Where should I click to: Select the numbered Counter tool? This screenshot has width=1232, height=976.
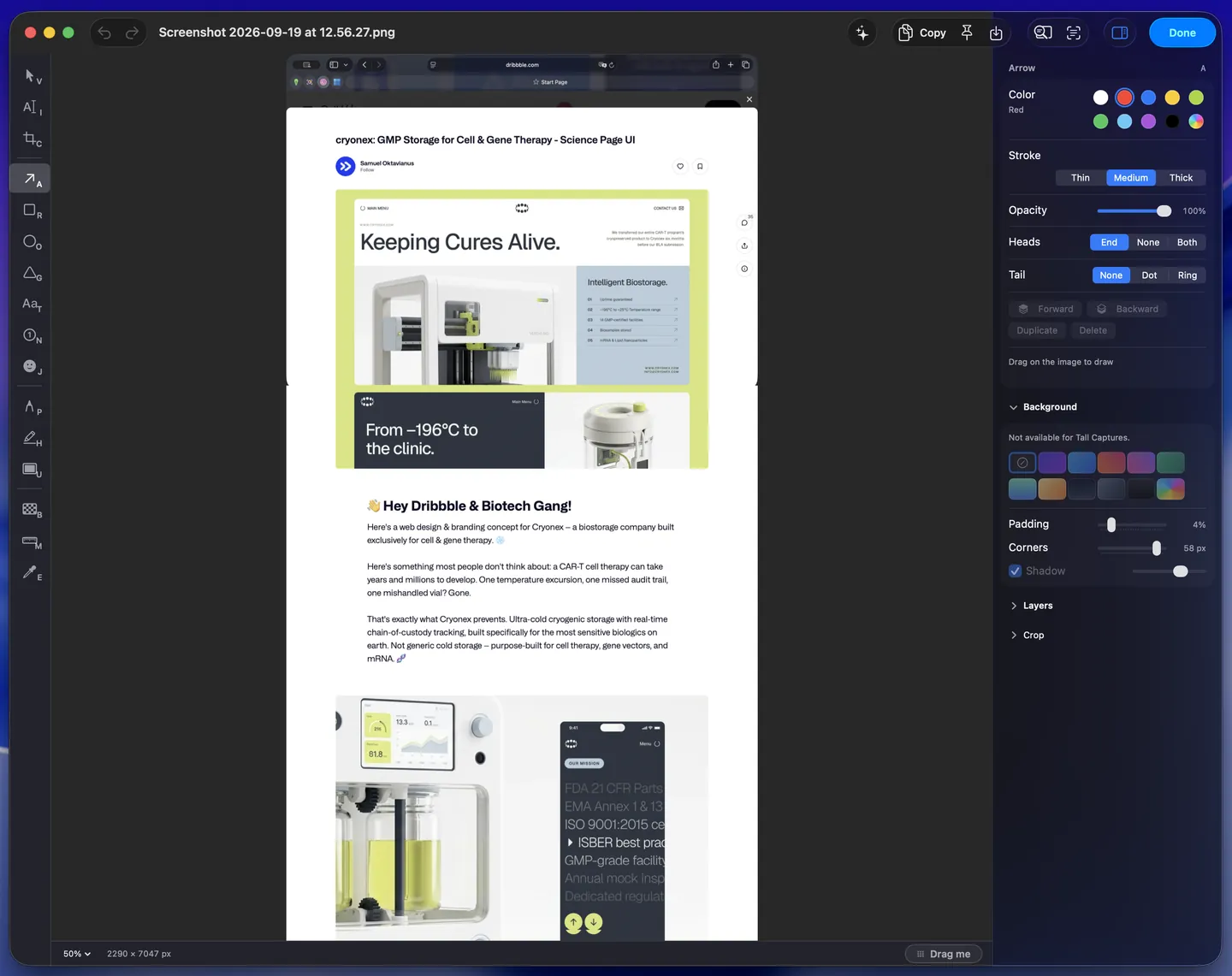tap(32, 336)
